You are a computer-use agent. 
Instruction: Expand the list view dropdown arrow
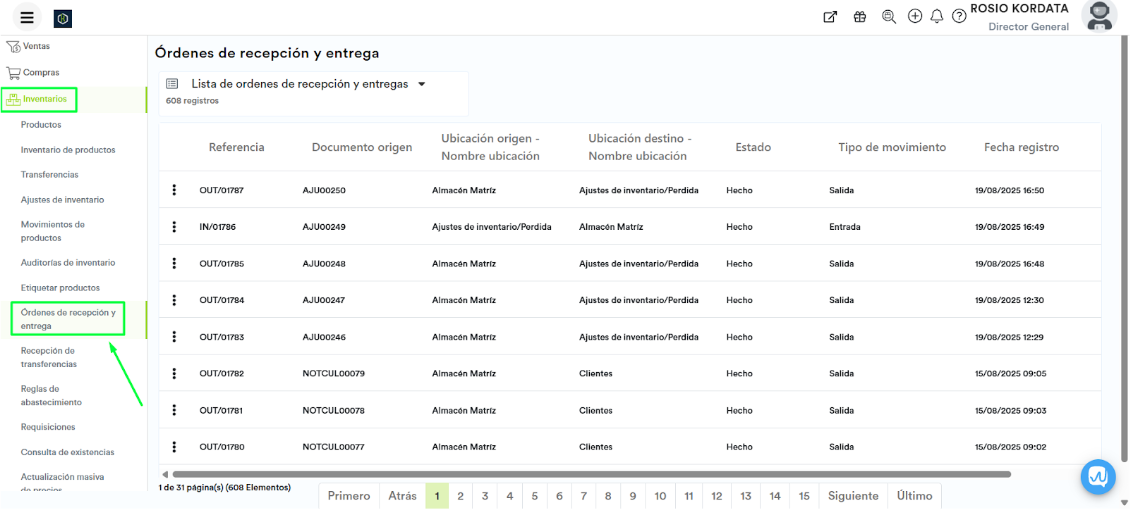coord(422,85)
